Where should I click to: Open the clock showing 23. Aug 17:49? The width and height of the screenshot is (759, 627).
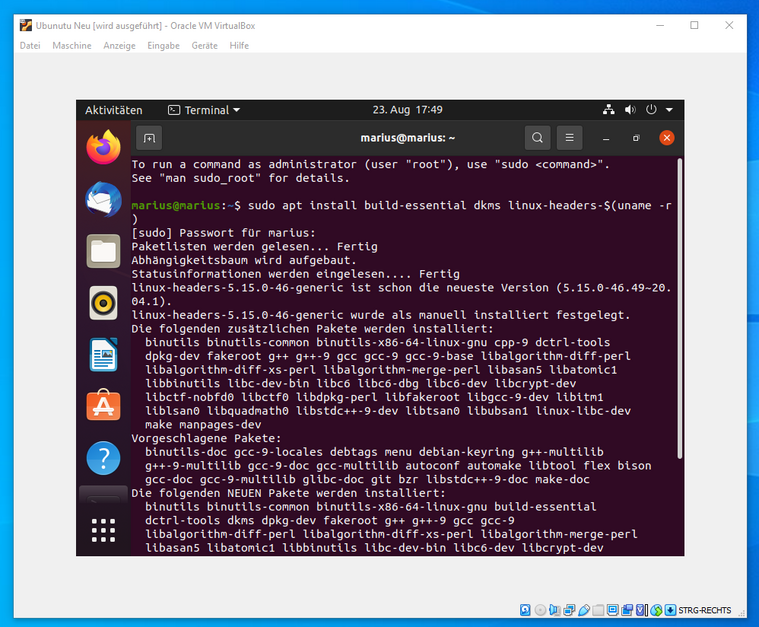tap(407, 110)
